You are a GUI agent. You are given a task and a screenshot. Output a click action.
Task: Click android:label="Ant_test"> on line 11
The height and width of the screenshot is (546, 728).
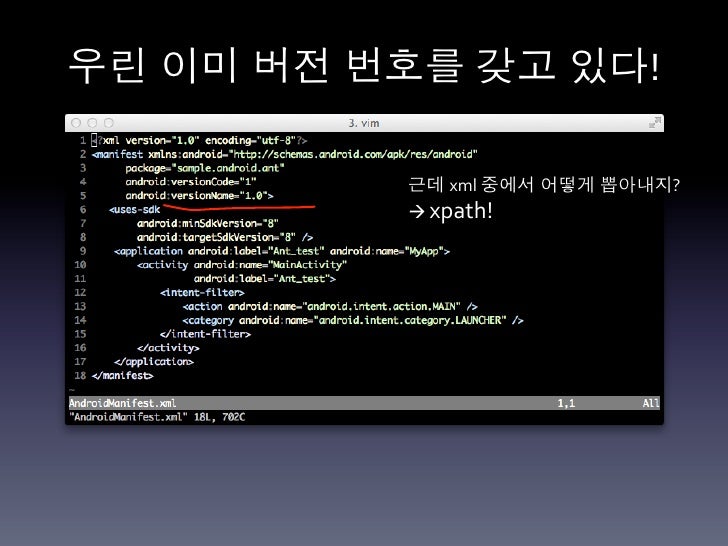point(265,279)
